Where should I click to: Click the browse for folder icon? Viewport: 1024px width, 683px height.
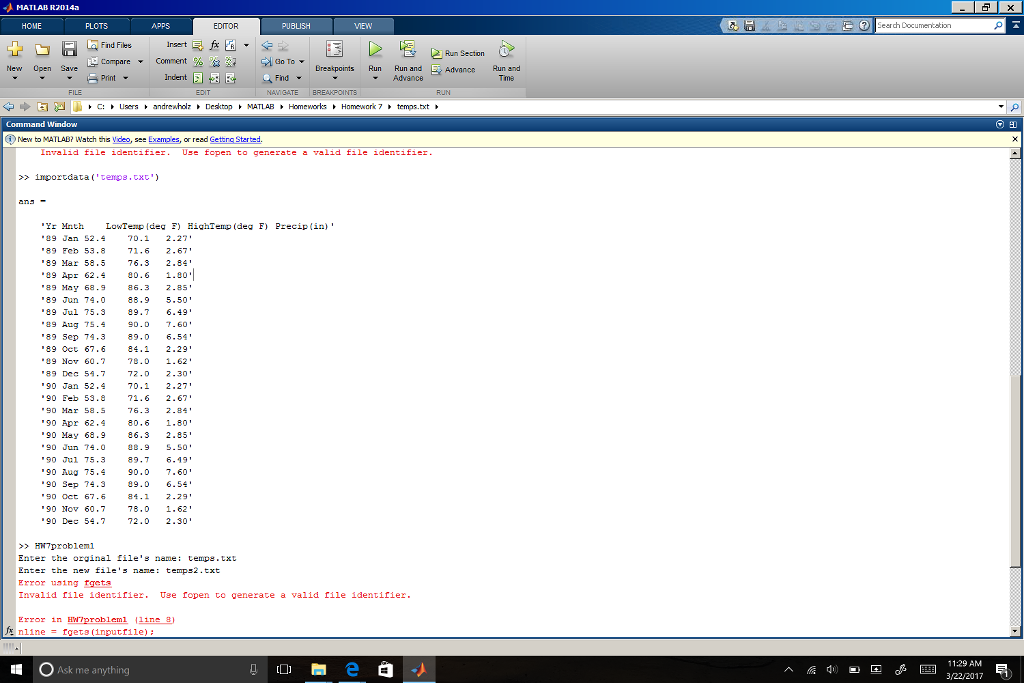pyautogui.click(x=59, y=106)
